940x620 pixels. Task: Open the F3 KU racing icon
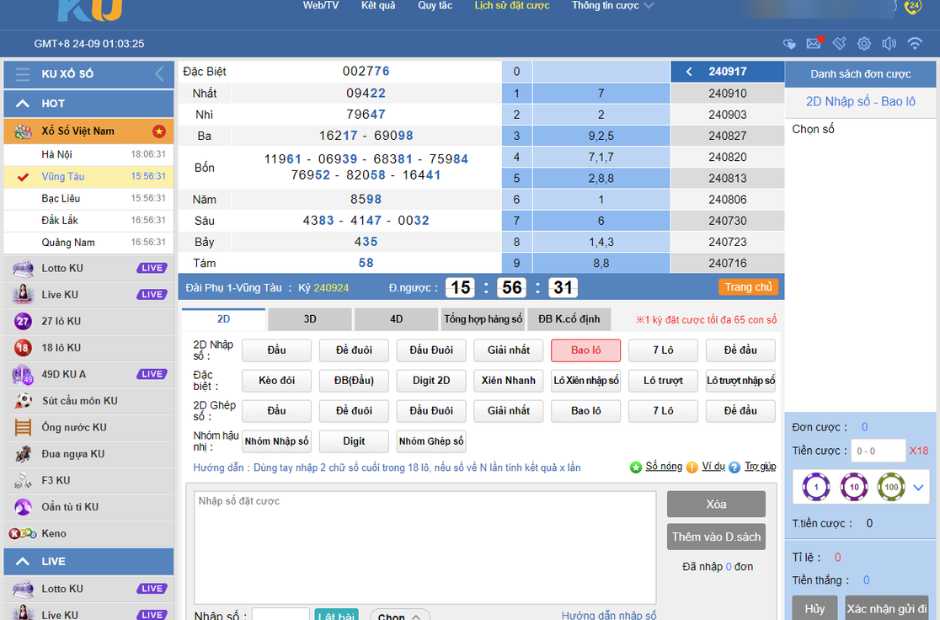[x=23, y=480]
